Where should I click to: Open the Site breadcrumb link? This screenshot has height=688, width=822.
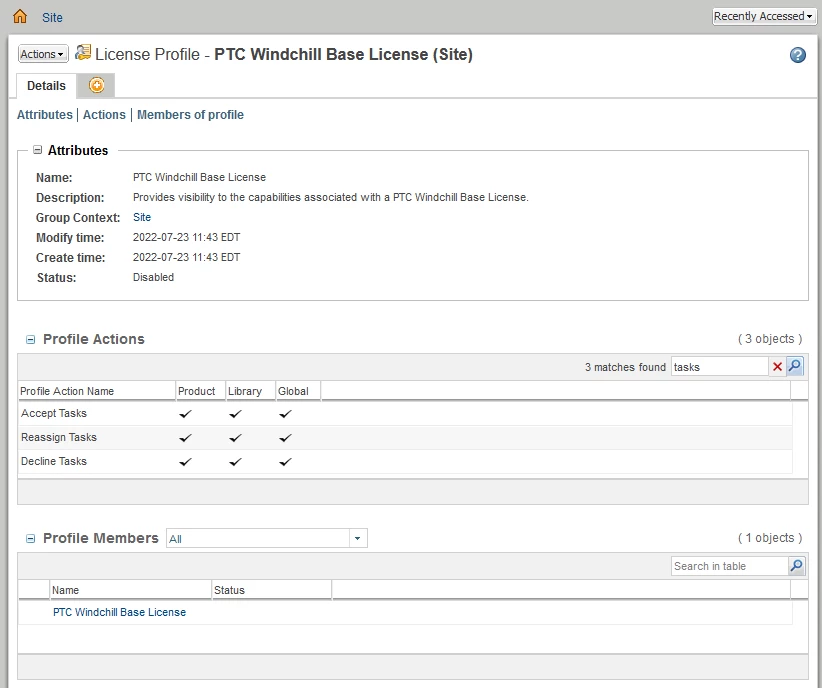pos(52,17)
